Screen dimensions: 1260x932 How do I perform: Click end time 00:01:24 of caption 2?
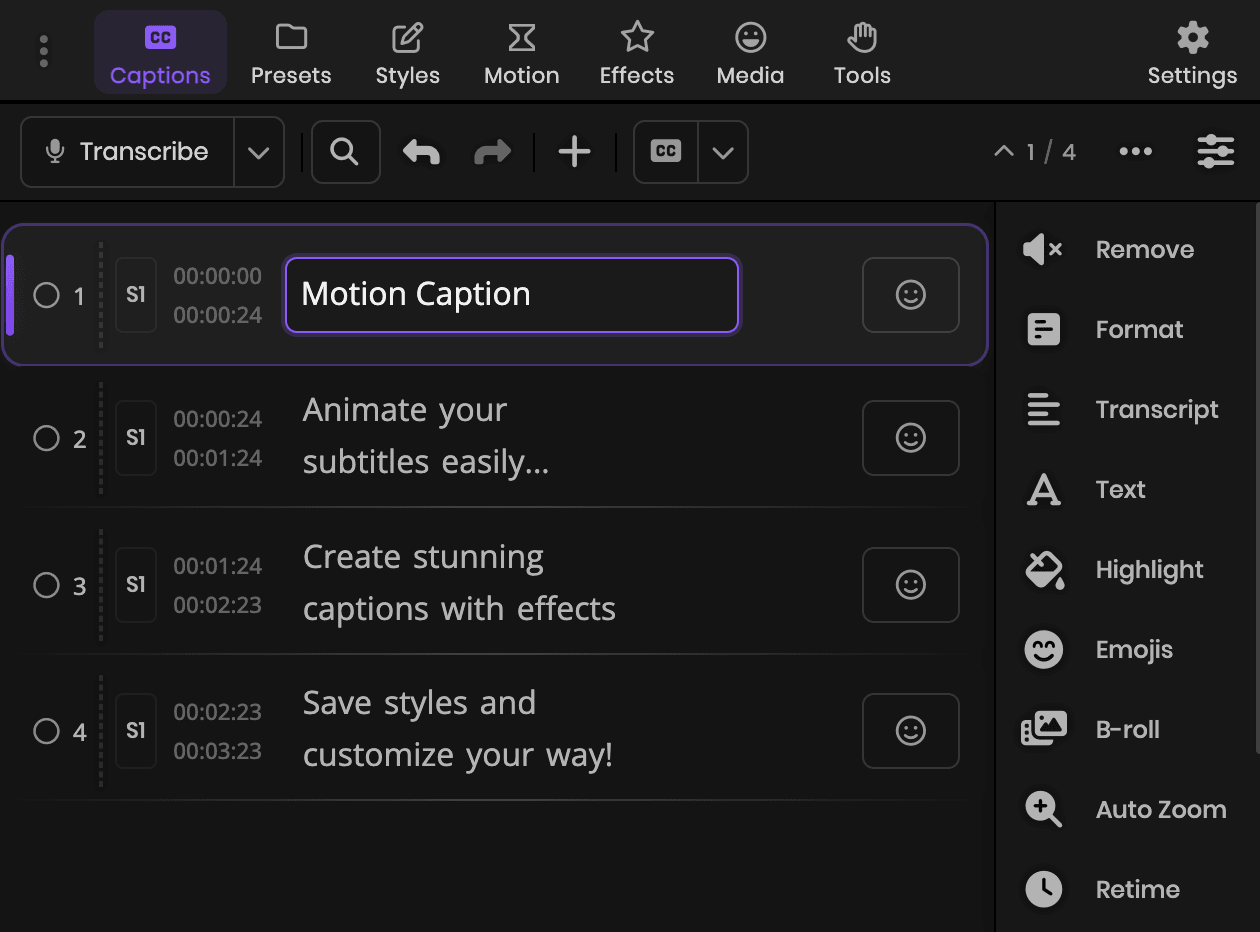point(218,458)
